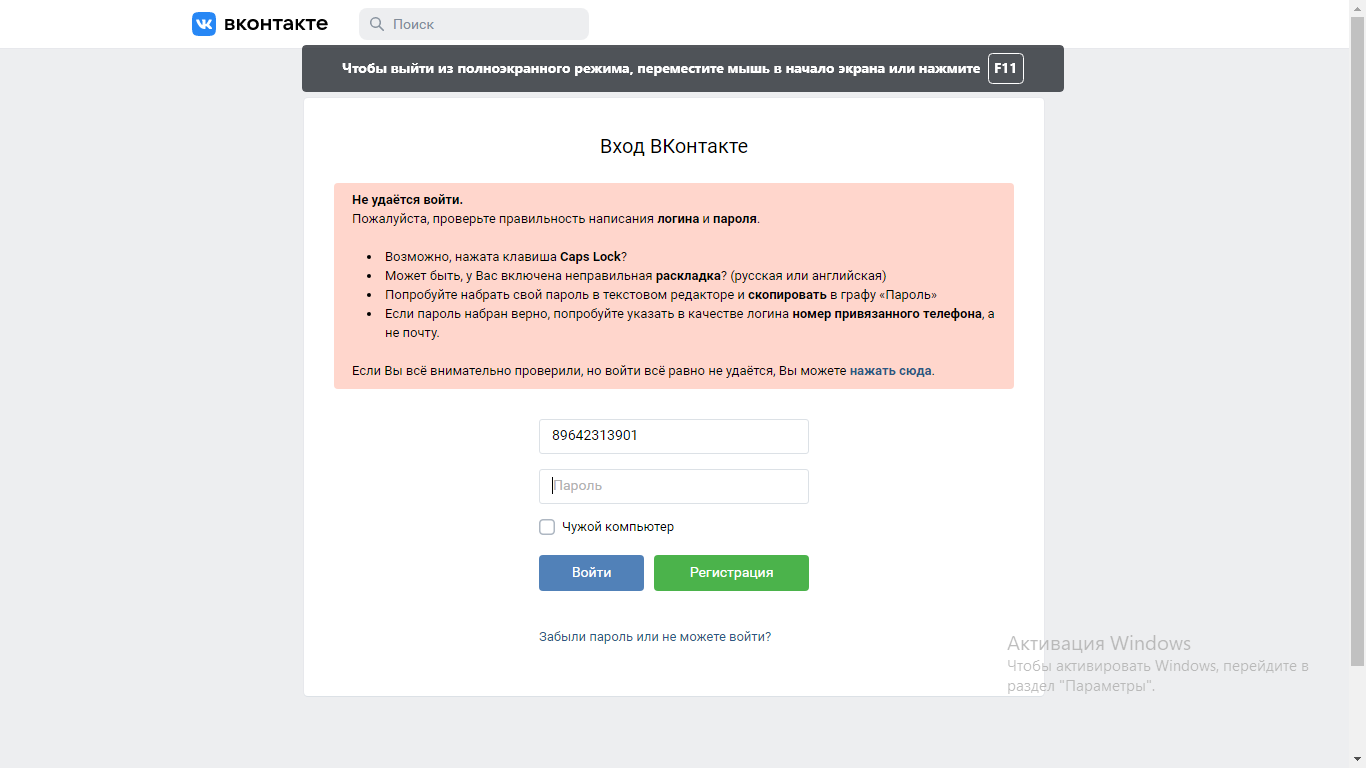Screen dimensions: 1366x768
Task: Click the Войти button
Action: [591, 573]
